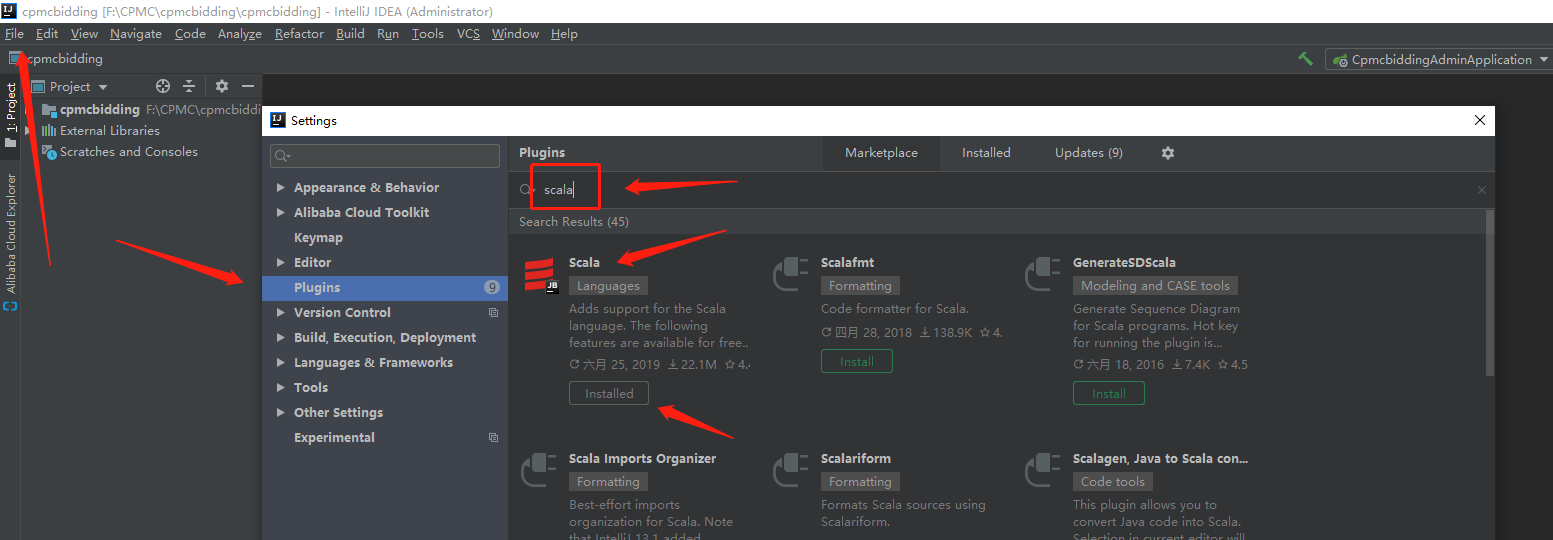Click the Scala Imports Organizer plugin icon
This screenshot has width=1553, height=540.
539,469
